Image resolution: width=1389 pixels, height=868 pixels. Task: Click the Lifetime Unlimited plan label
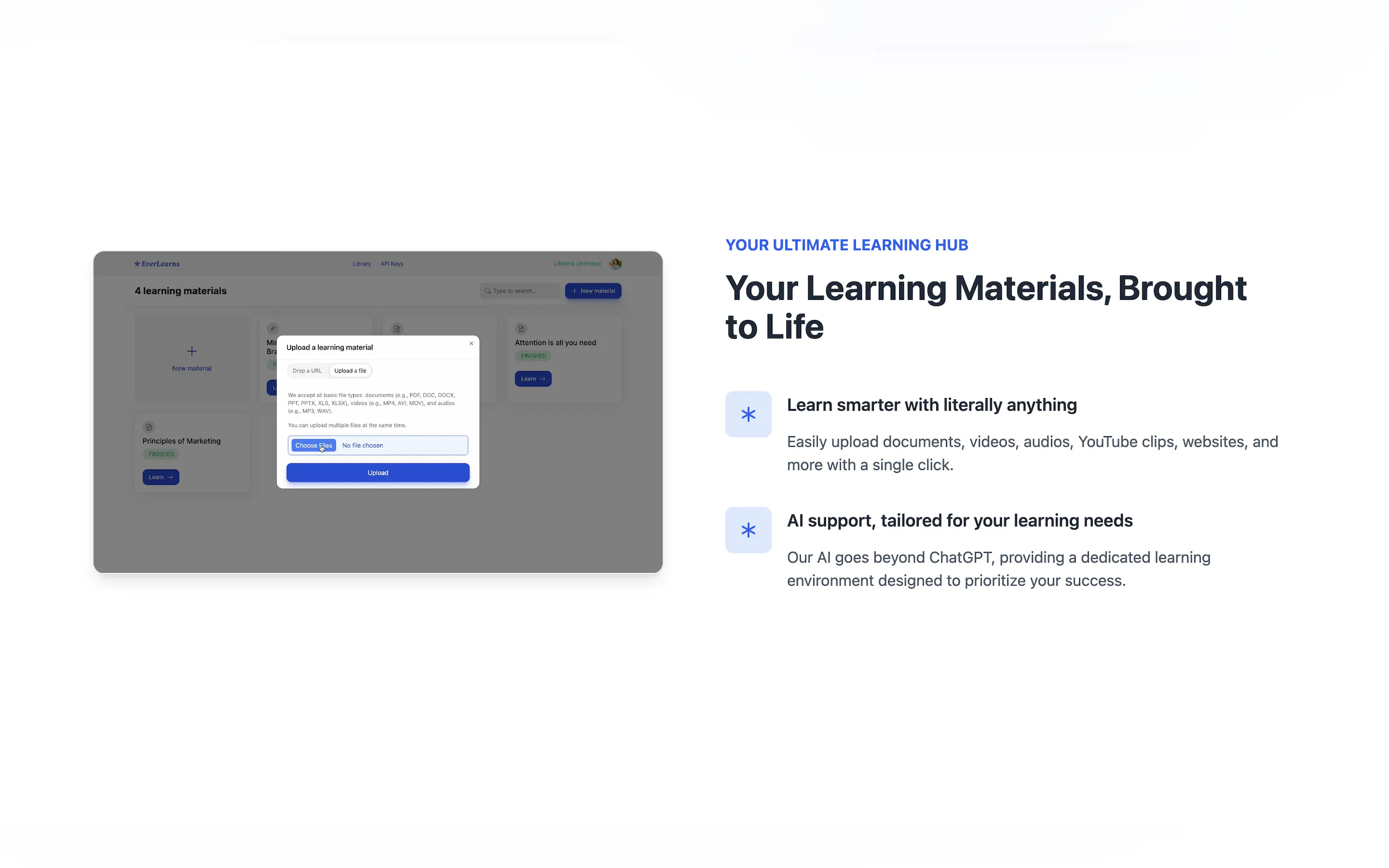click(577, 264)
